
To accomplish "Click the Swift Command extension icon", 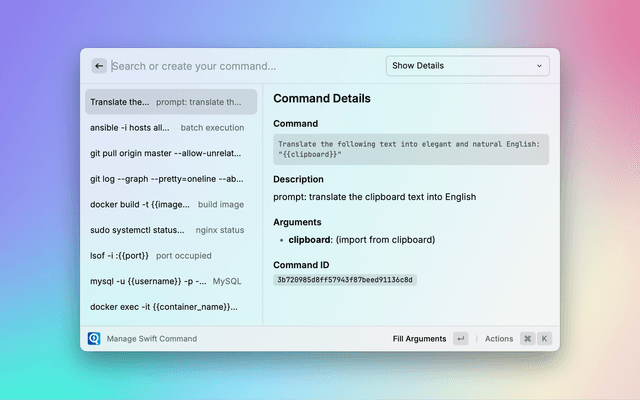I will tap(94, 339).
